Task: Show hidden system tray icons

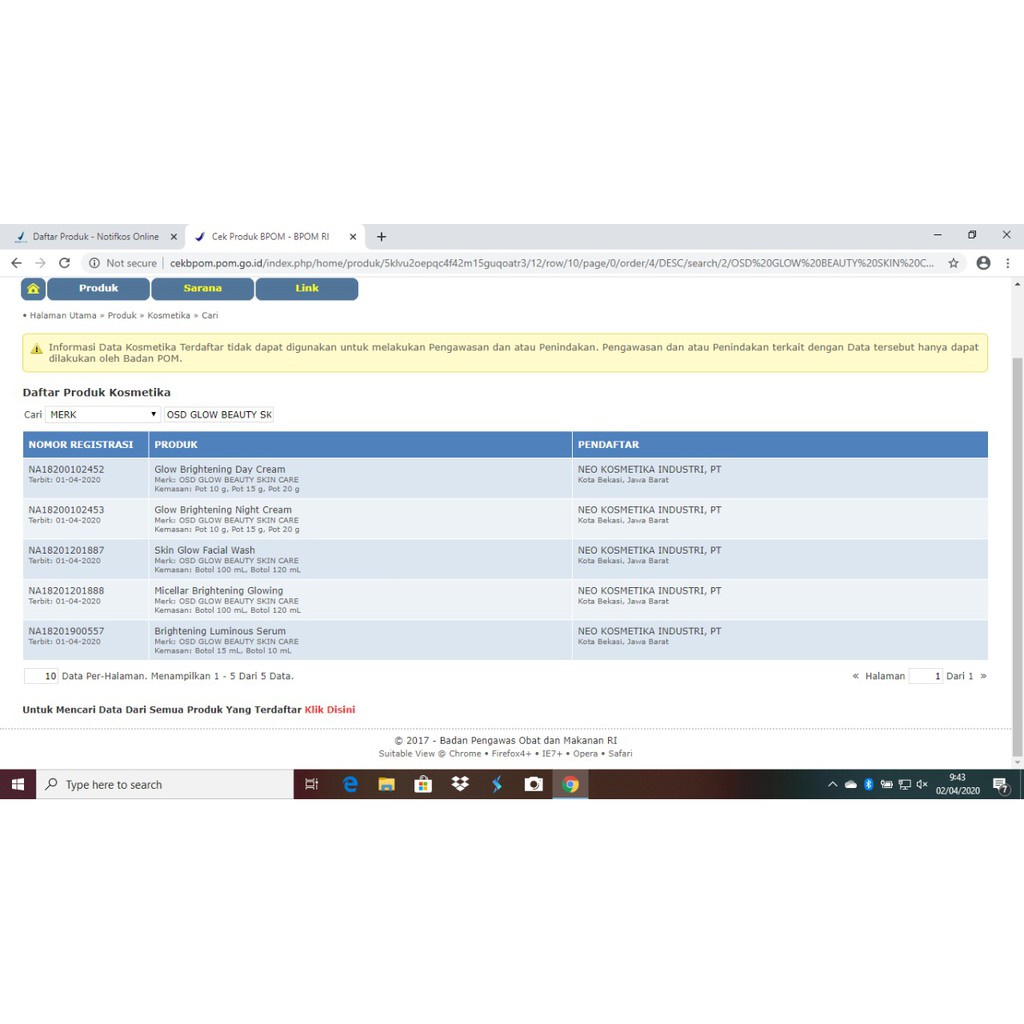Action: tap(833, 784)
